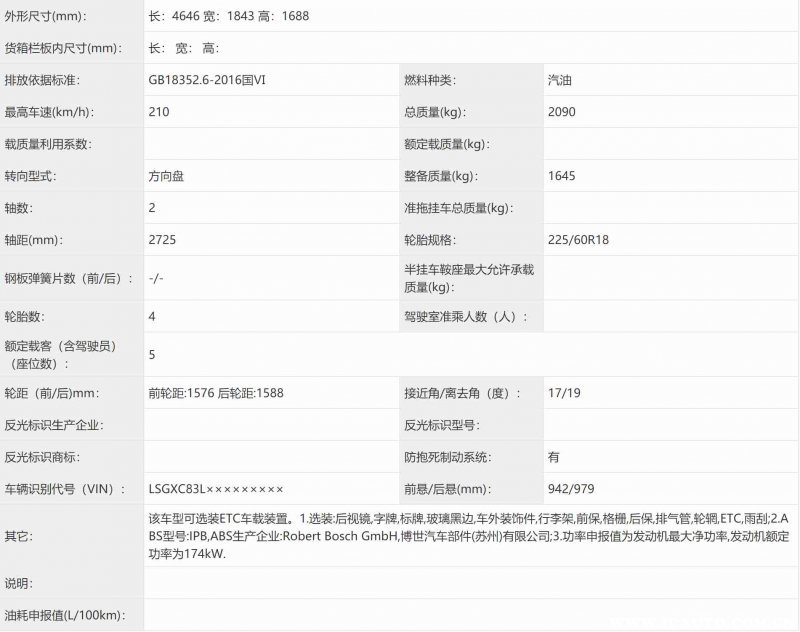Image resolution: width=800 pixels, height=632 pixels.
Task: Click the 转向型式 value 方向盘
Action: point(166,176)
